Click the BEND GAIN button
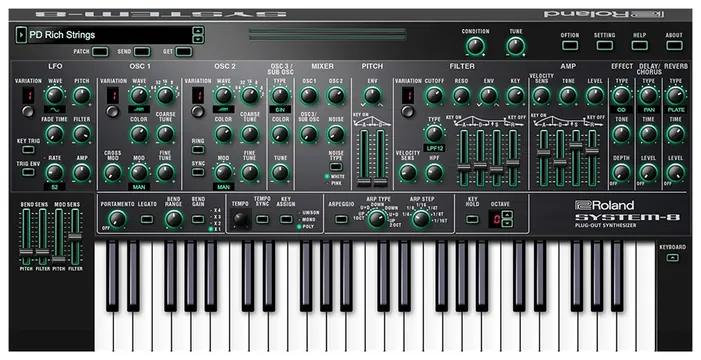Image resolution: width=701 pixels, height=360 pixels. click(198, 219)
